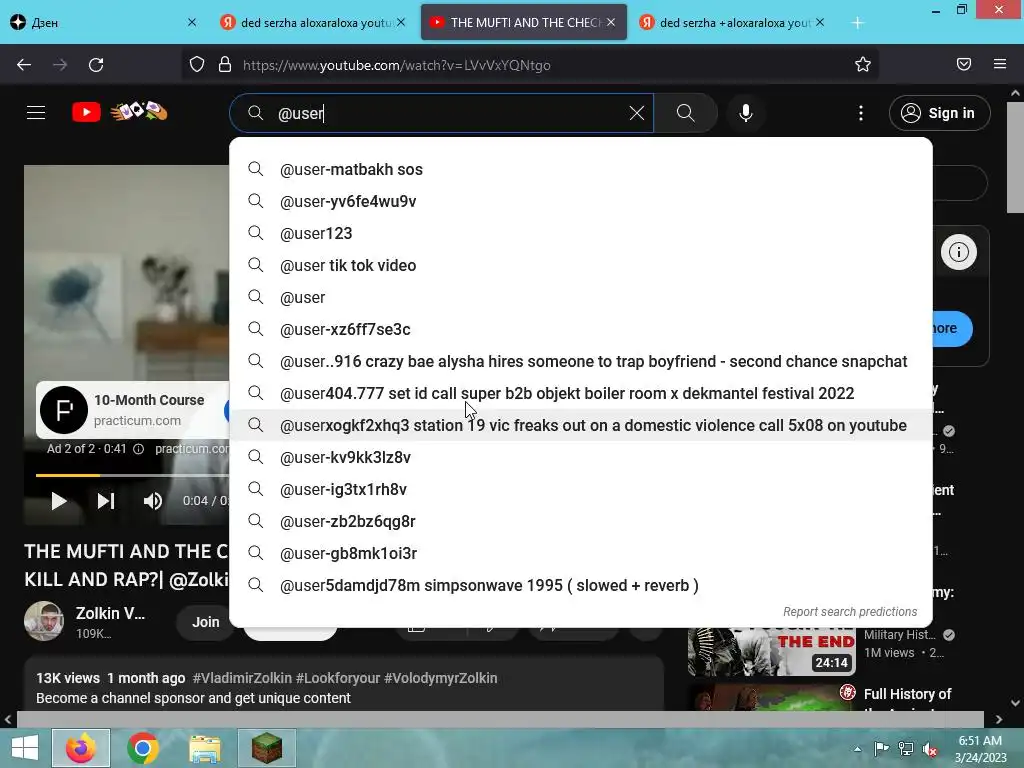Click the Sign in button
1024x768 pixels.
point(940,113)
